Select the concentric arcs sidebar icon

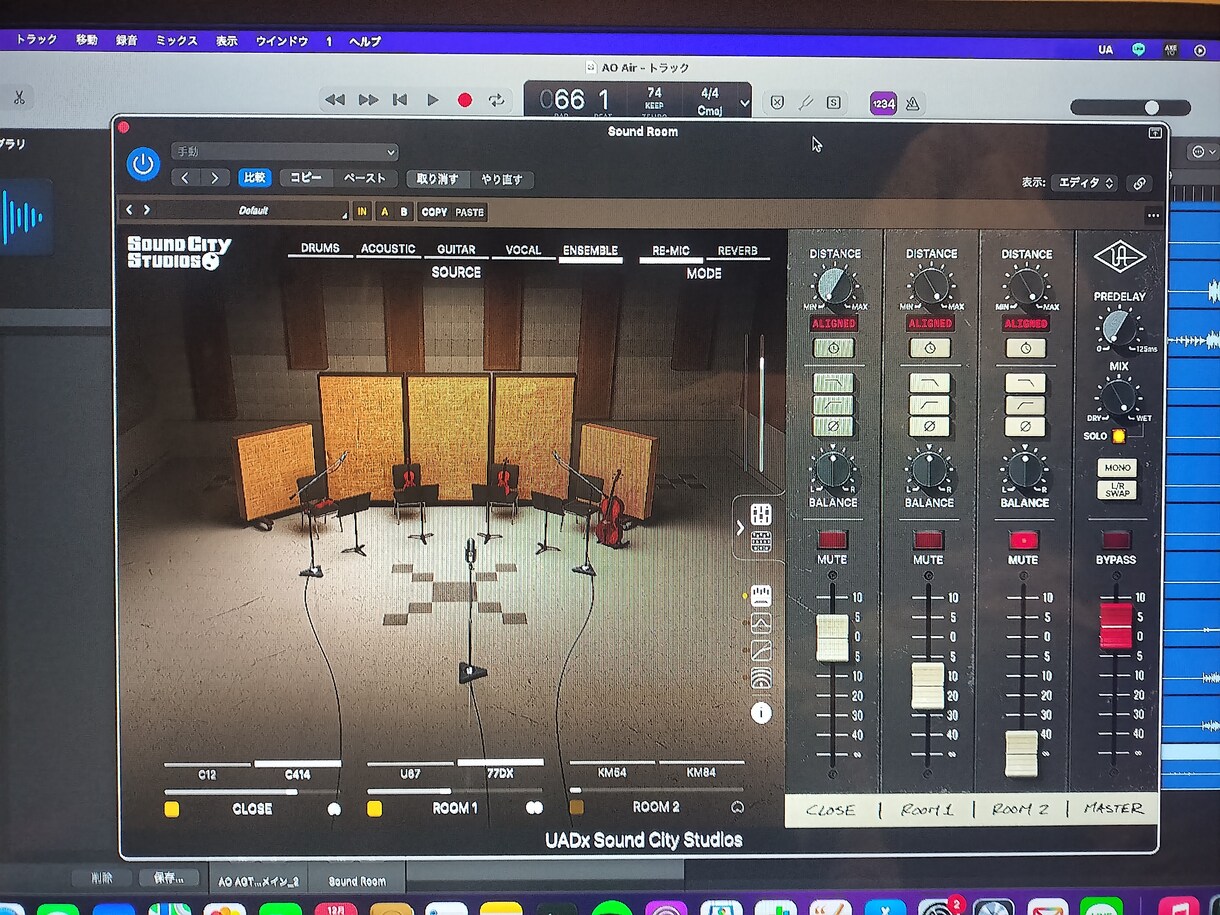tap(761, 678)
